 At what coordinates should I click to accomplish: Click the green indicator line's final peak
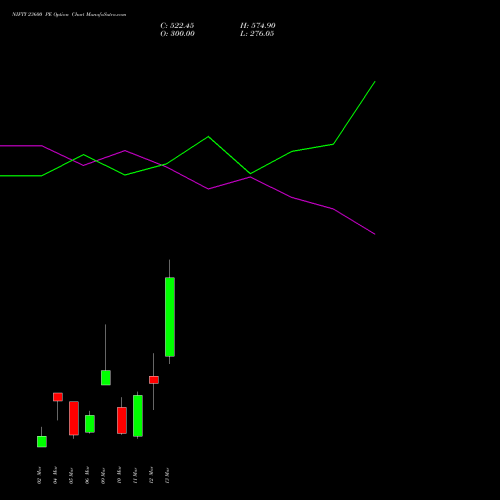375,81
